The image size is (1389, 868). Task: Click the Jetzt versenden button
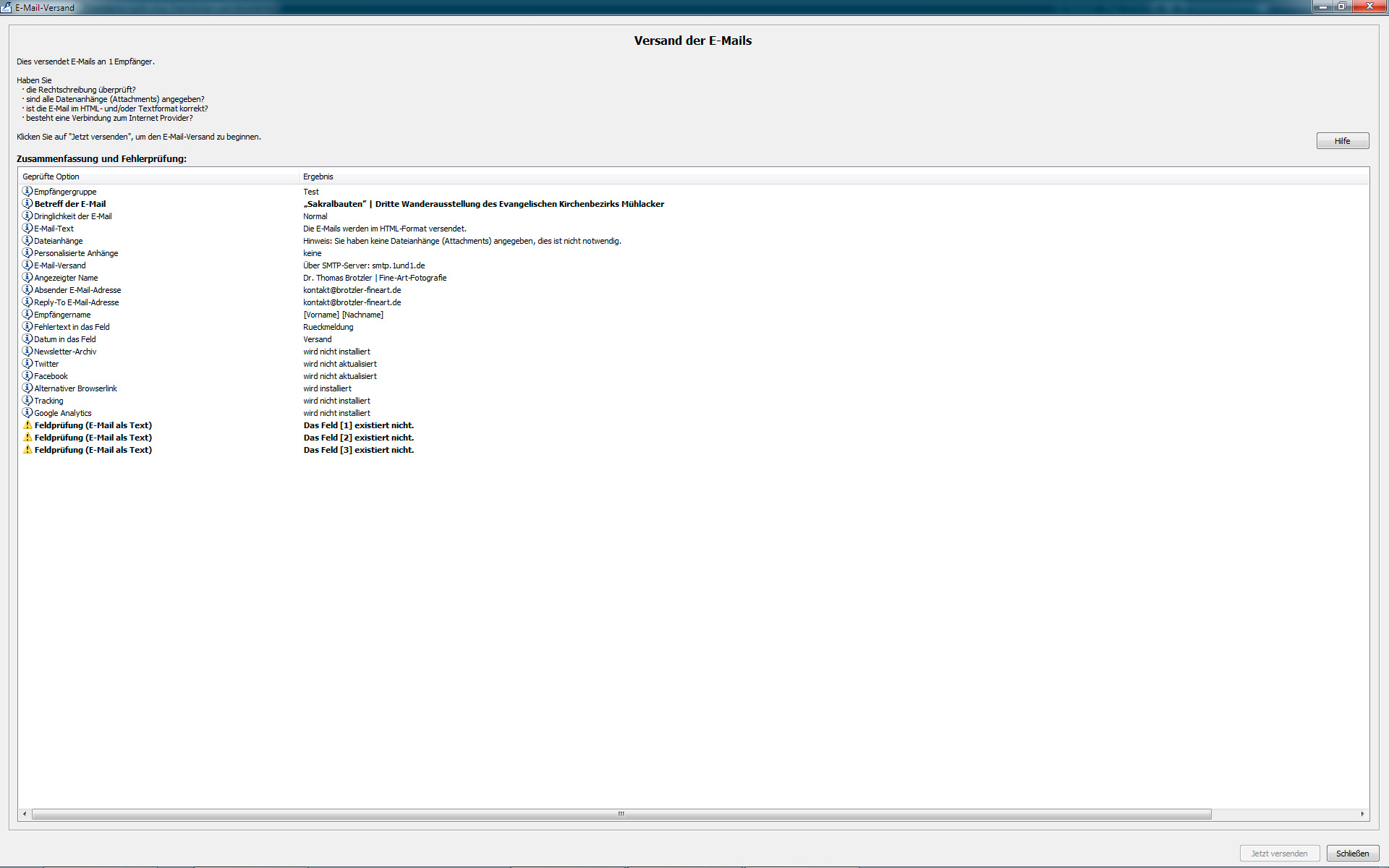1279,854
